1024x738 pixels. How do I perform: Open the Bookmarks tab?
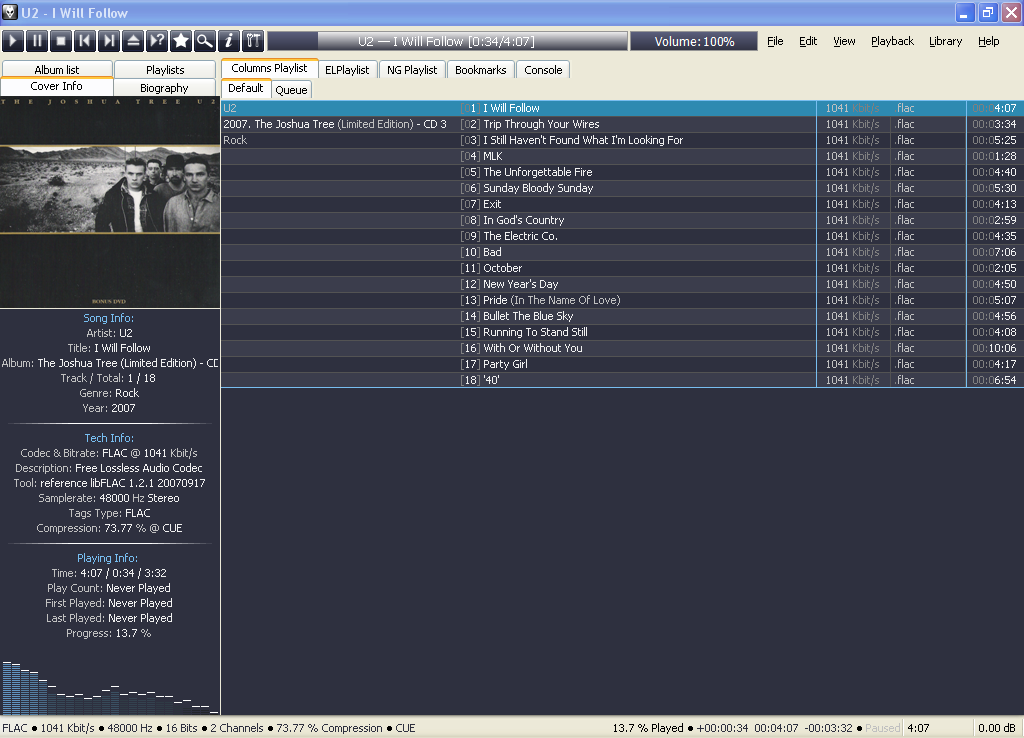pyautogui.click(x=481, y=70)
